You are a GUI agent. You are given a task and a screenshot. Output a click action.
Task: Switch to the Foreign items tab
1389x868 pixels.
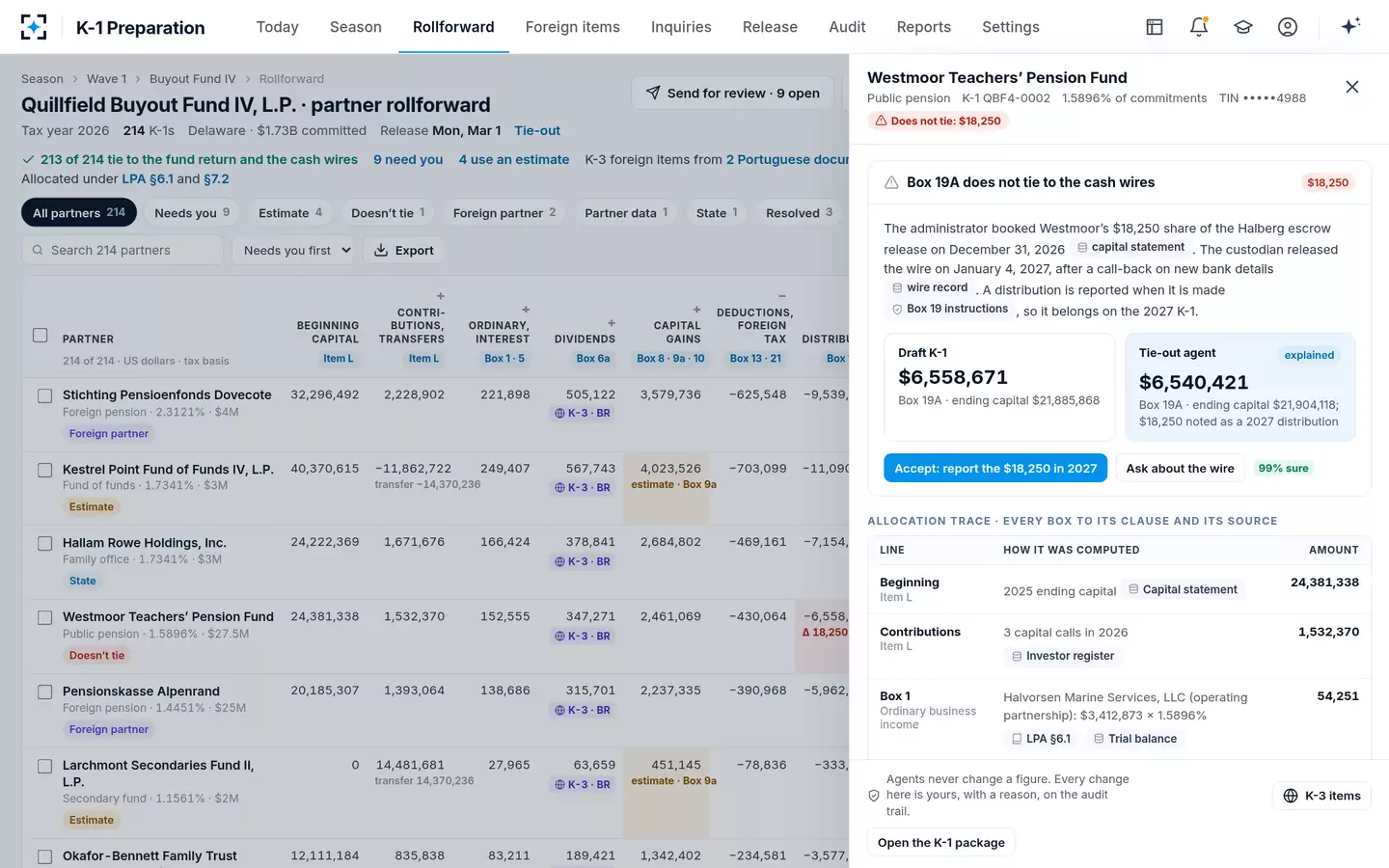click(x=573, y=27)
